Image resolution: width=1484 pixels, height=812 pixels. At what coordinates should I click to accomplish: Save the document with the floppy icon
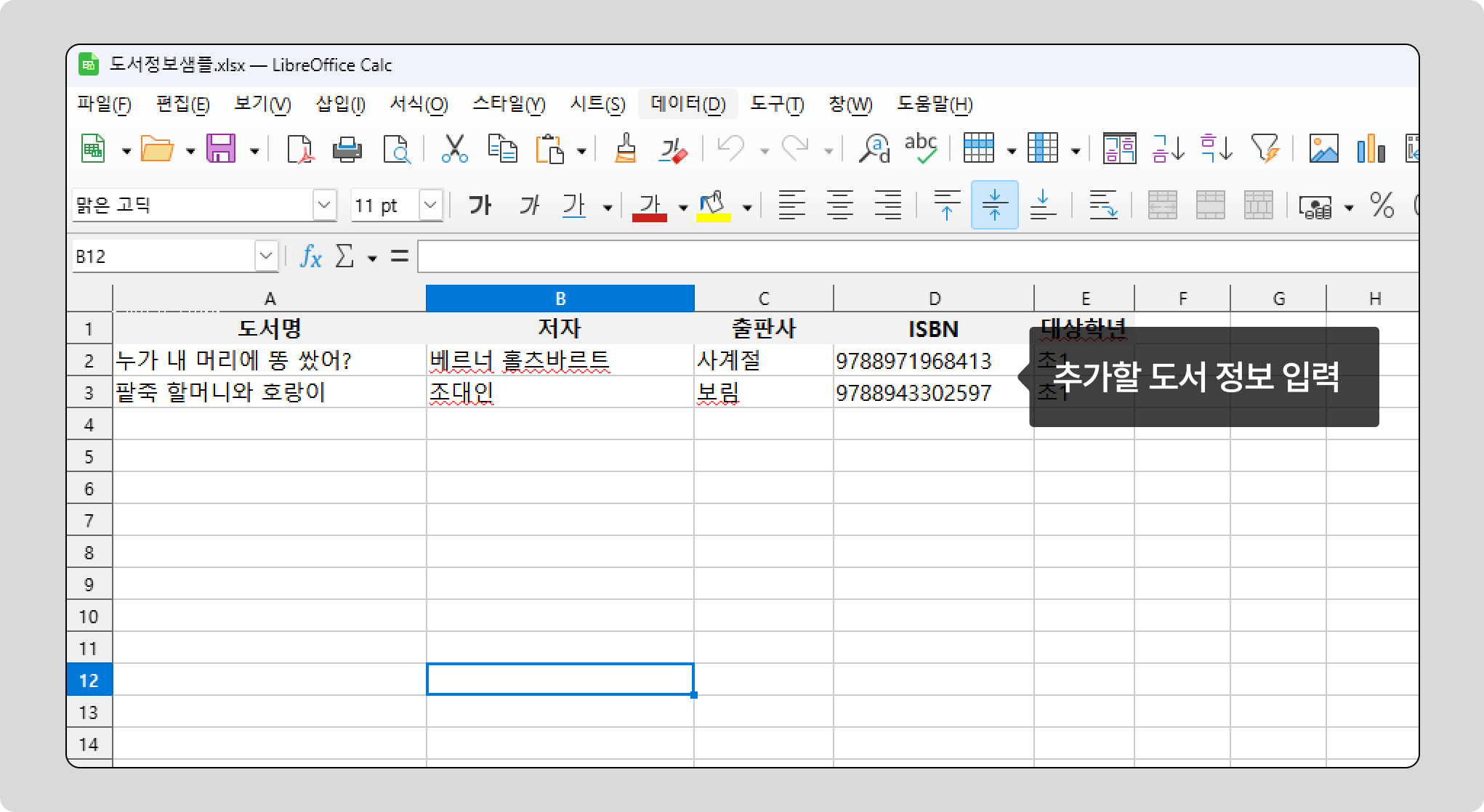coord(221,150)
